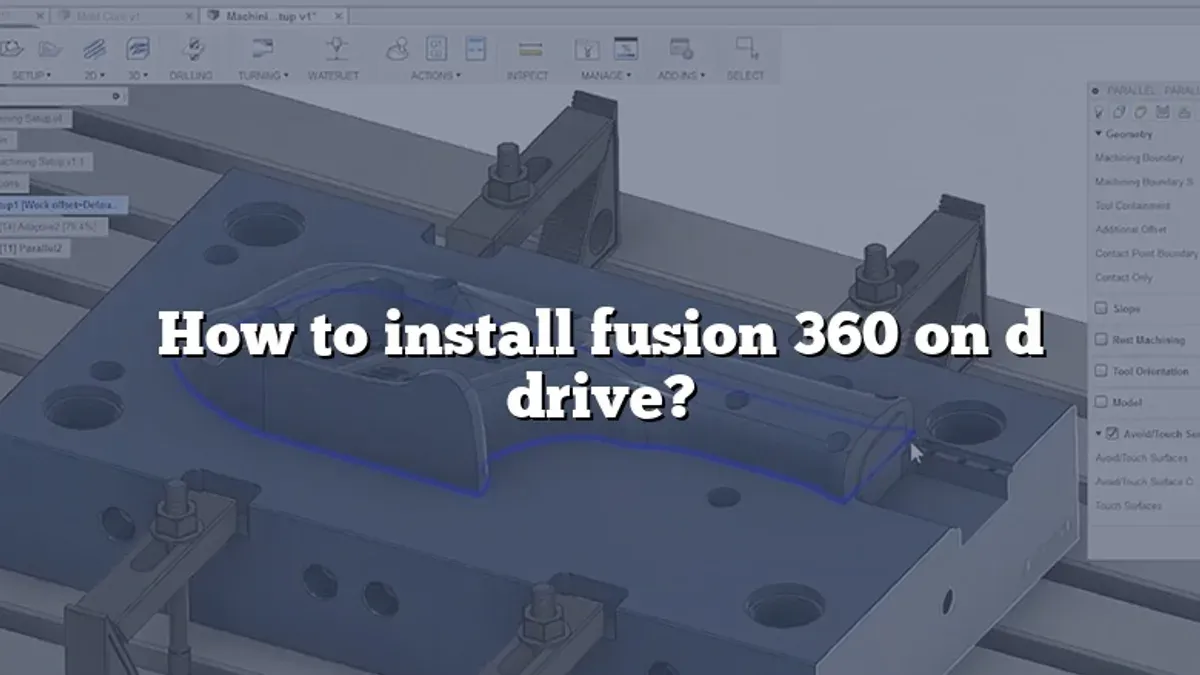
Task: Close the Mold Core v1 tab
Action: (x=189, y=16)
